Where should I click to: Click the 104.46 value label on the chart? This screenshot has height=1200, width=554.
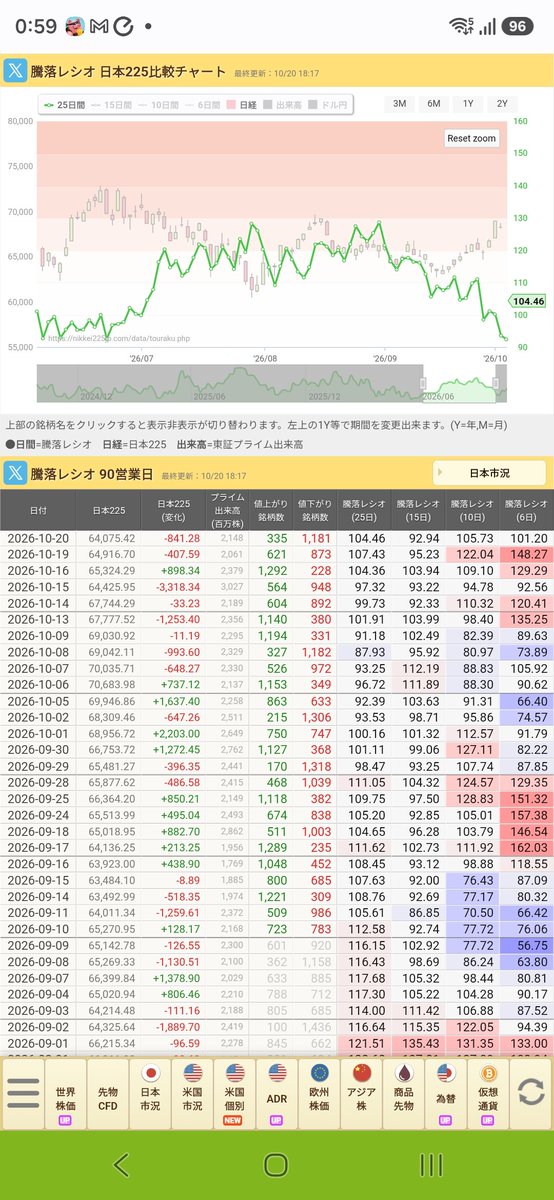[x=526, y=301]
